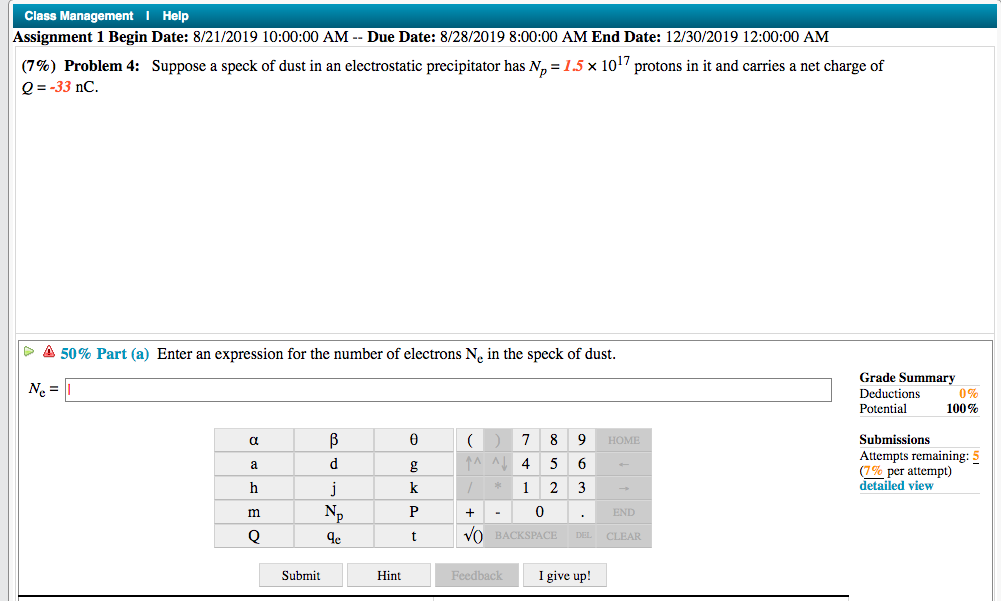Submit the answer for Part (a)

coord(301,575)
